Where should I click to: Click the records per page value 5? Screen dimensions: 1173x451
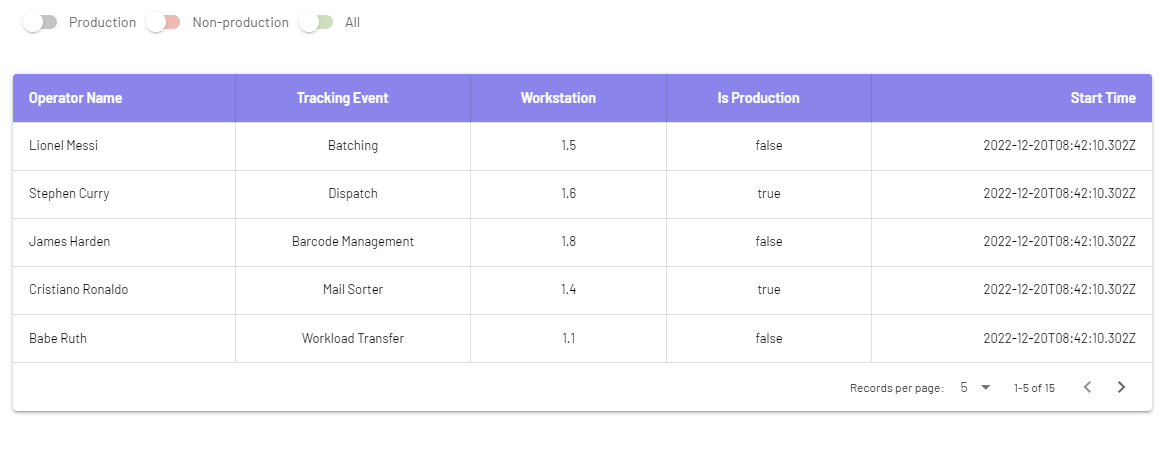coord(964,387)
